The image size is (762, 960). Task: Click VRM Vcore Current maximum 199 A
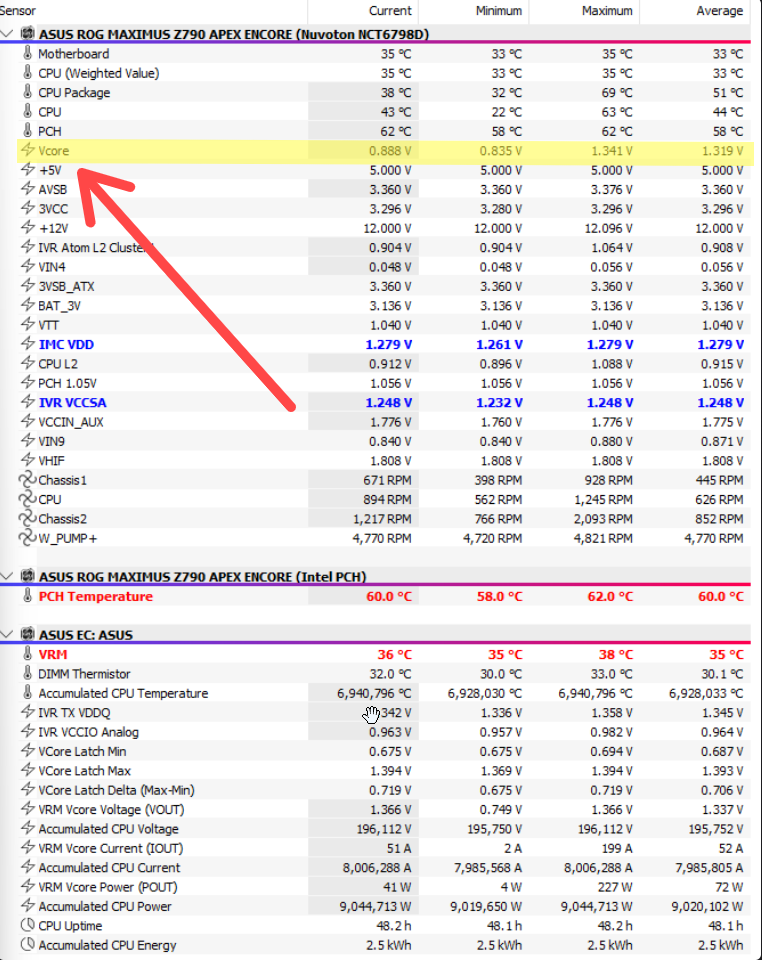click(x=616, y=849)
